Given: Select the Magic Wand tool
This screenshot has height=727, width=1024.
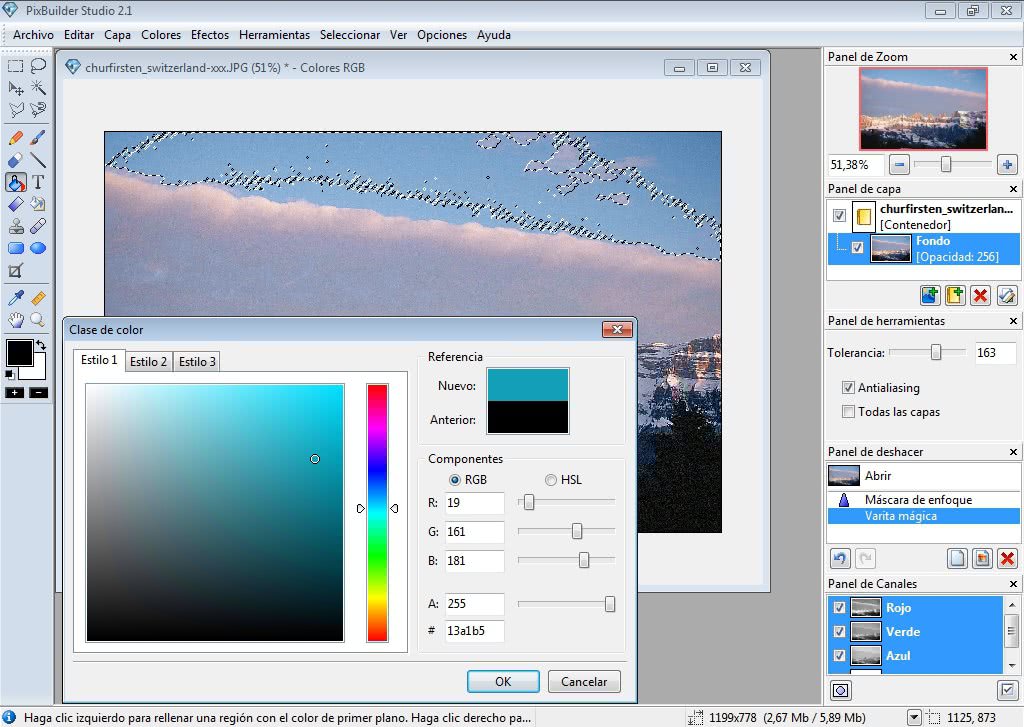Looking at the screenshot, I should [x=38, y=88].
